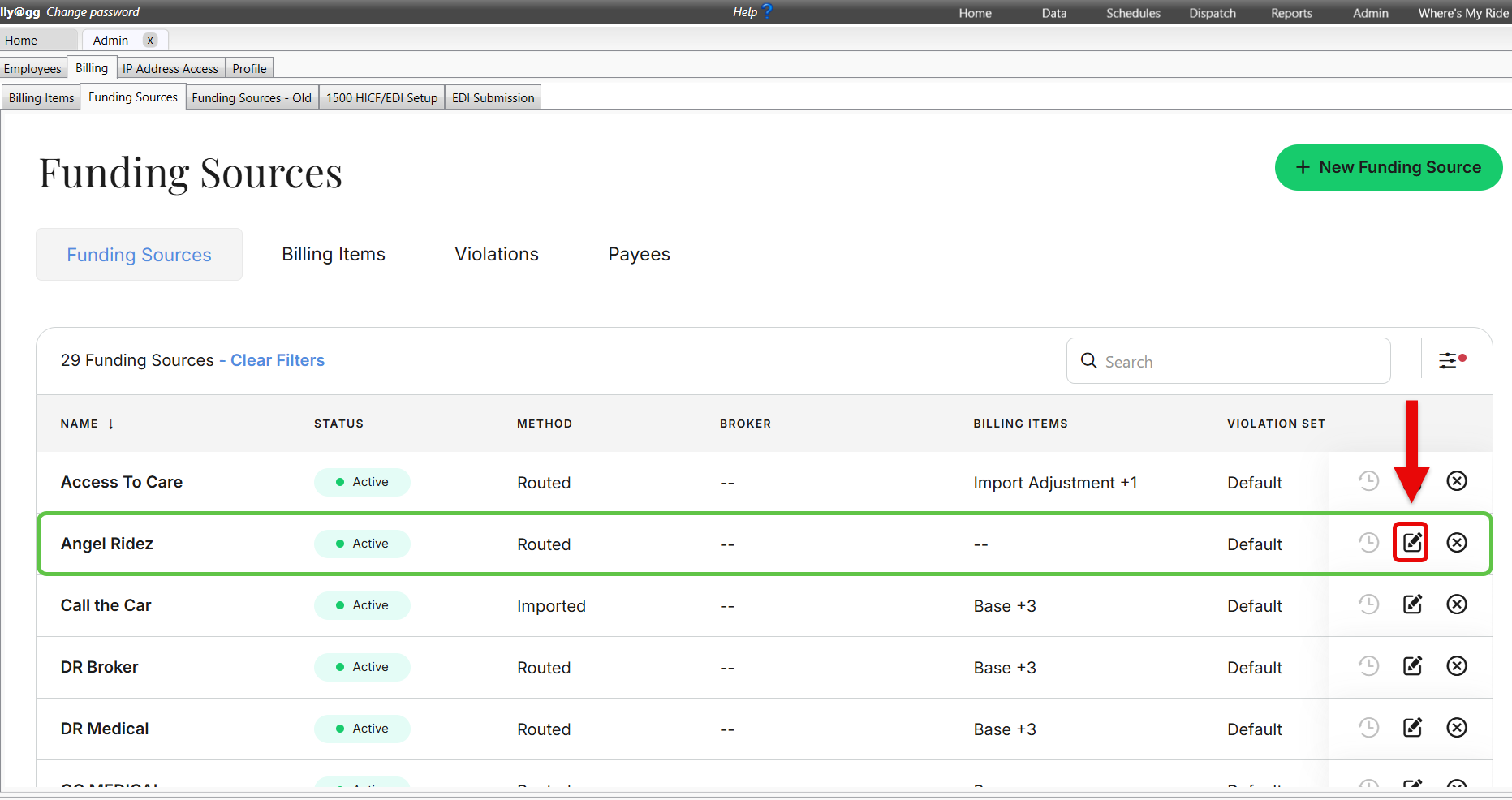Sort by the NAME column arrow
This screenshot has width=1512, height=800.
point(111,424)
